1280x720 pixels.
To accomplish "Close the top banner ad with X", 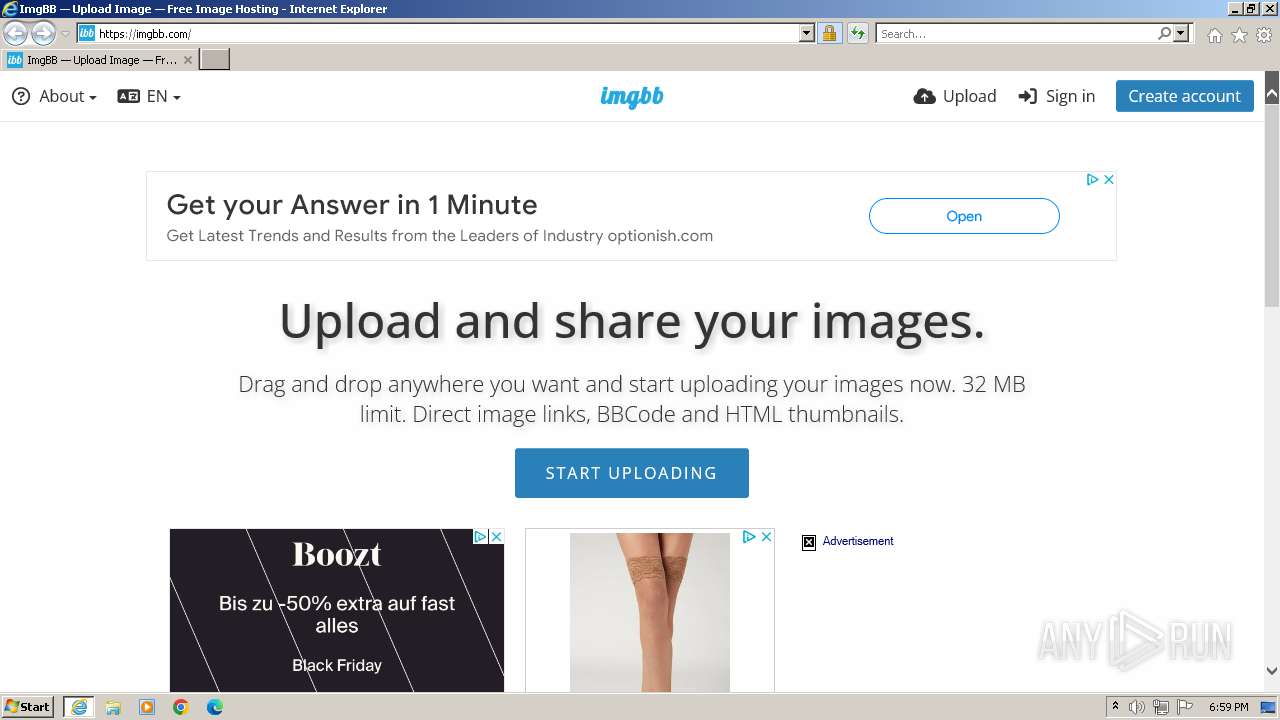I will [x=1108, y=179].
